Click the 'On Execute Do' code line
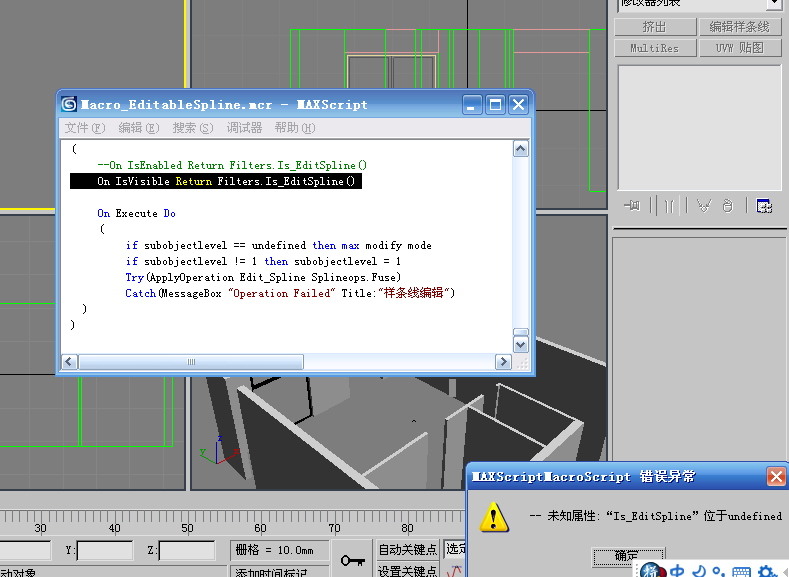 (x=136, y=213)
